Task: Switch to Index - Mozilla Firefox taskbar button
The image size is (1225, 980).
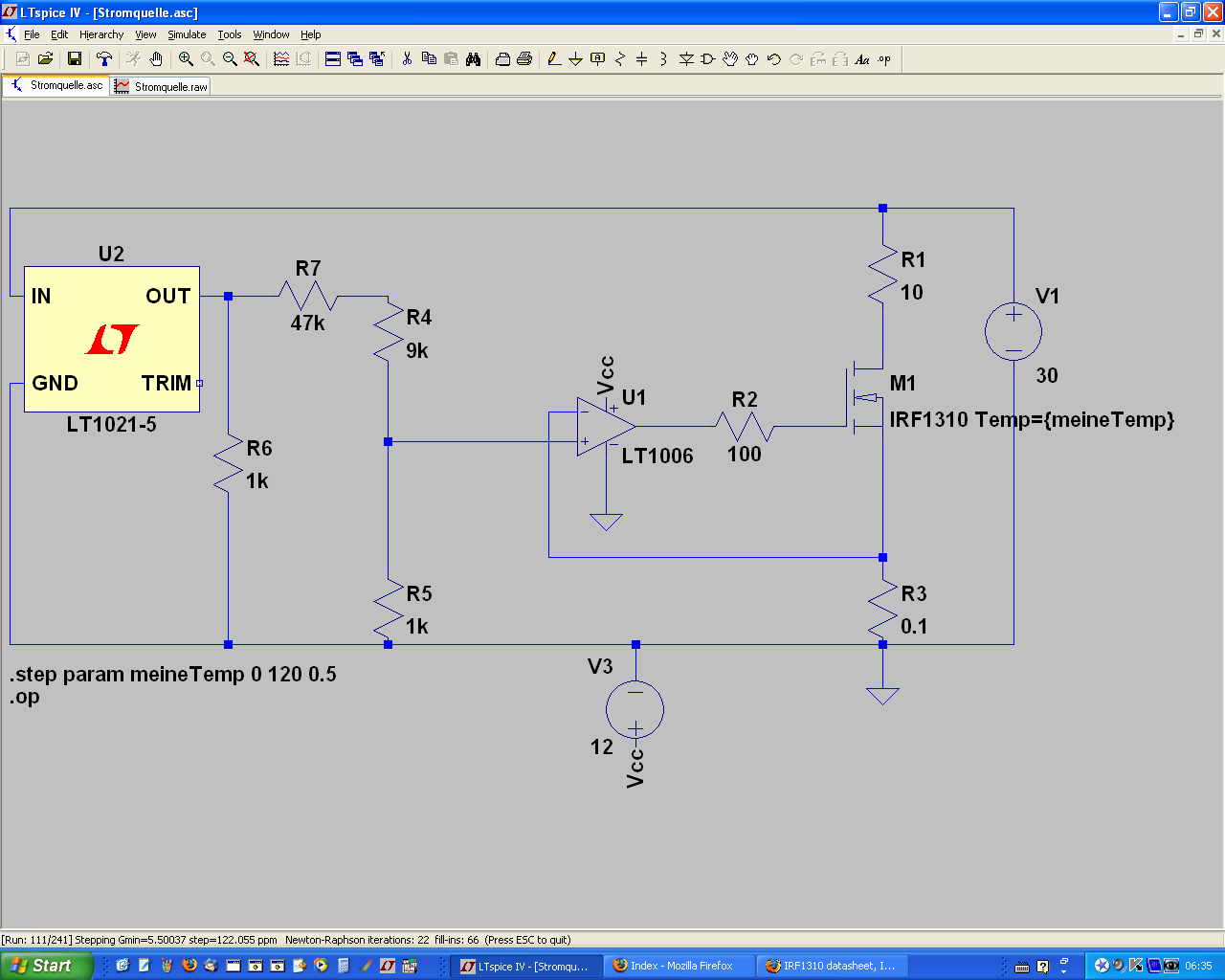Action: coord(679,966)
